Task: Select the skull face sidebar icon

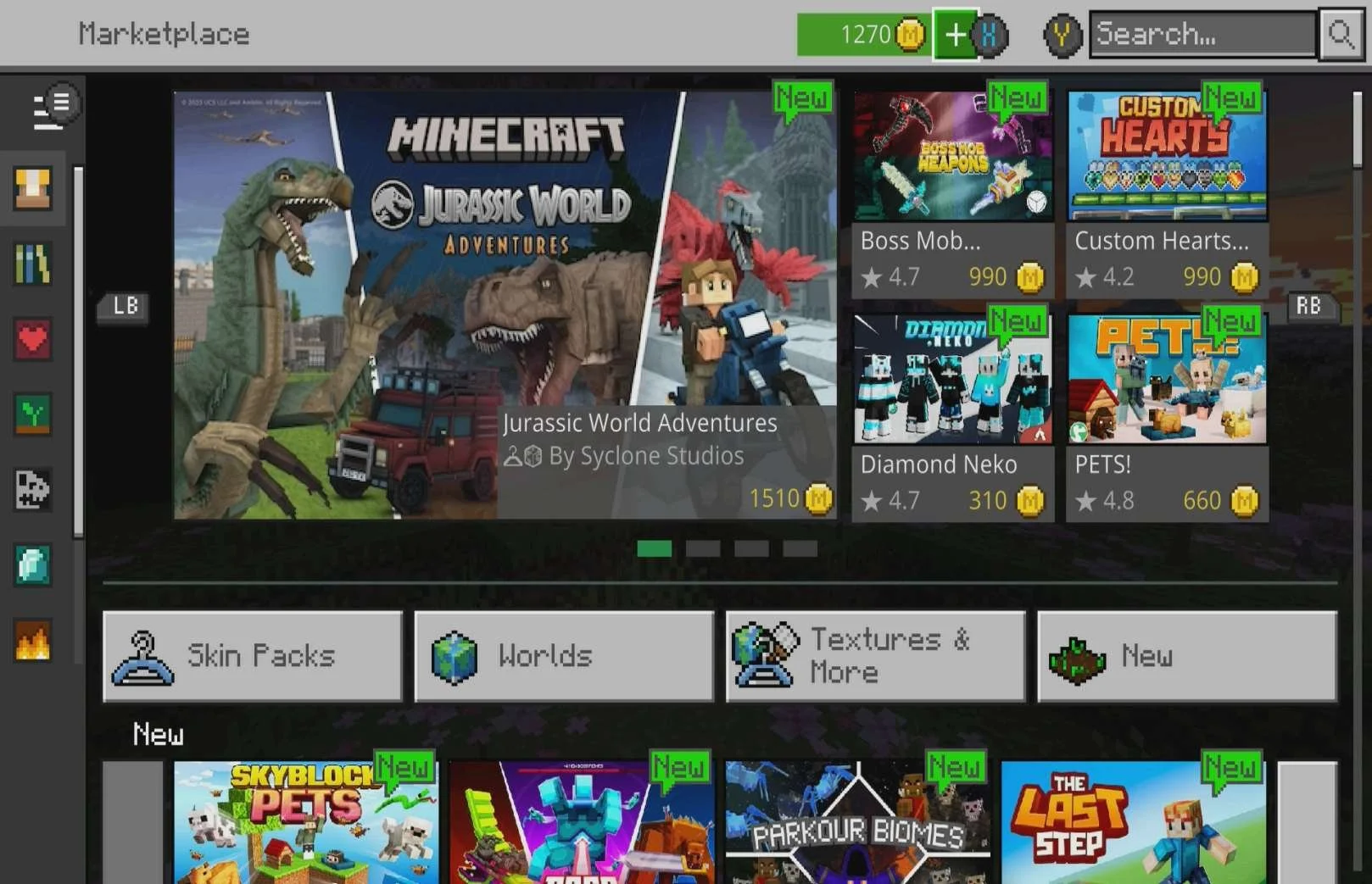Action: pyautogui.click(x=33, y=489)
